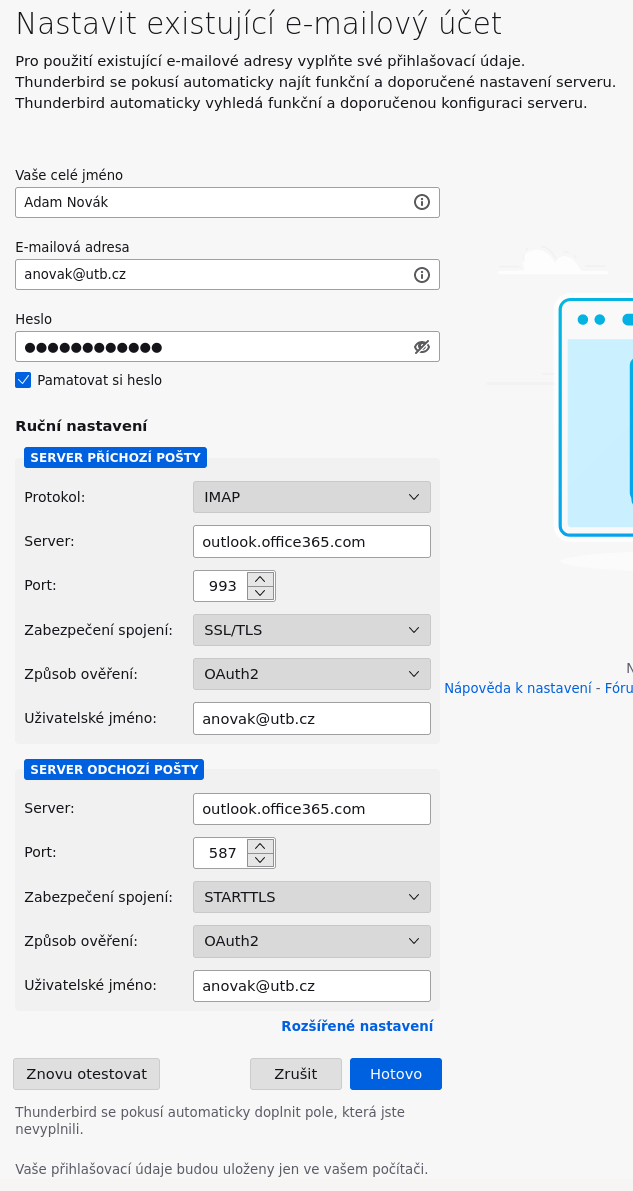Open outgoing Způsob ověření OAuth2 dropdown
The height and width of the screenshot is (1191, 633).
click(x=311, y=941)
